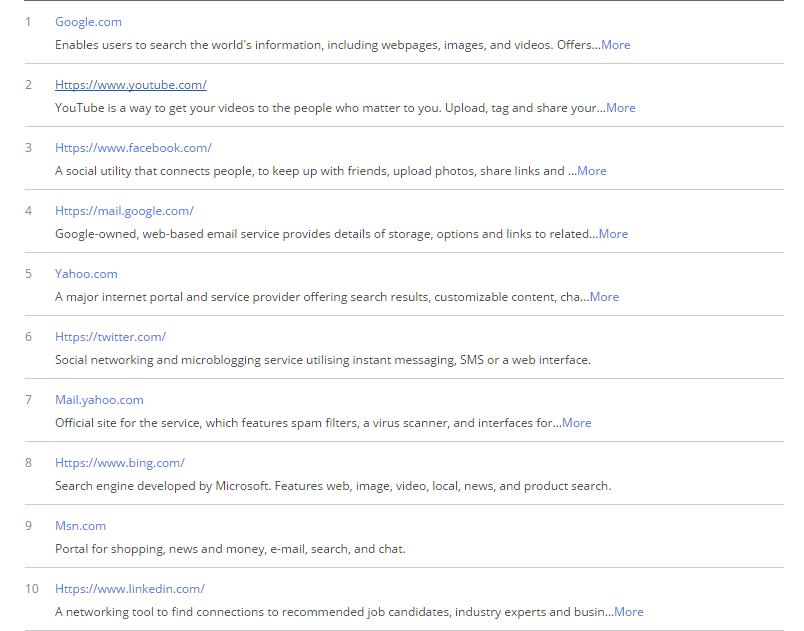Viewport: 804px width, 631px height.
Task: Select the text 'Official site for the service'
Action: (129, 423)
